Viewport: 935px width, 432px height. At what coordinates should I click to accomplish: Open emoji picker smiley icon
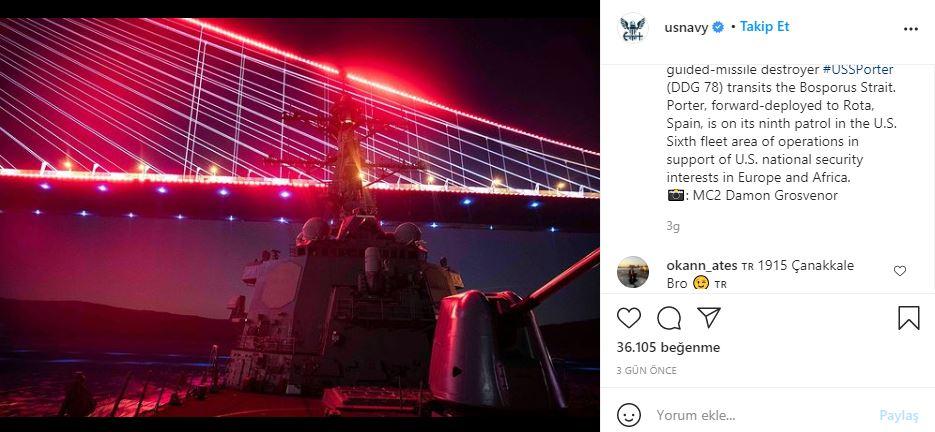(x=629, y=415)
